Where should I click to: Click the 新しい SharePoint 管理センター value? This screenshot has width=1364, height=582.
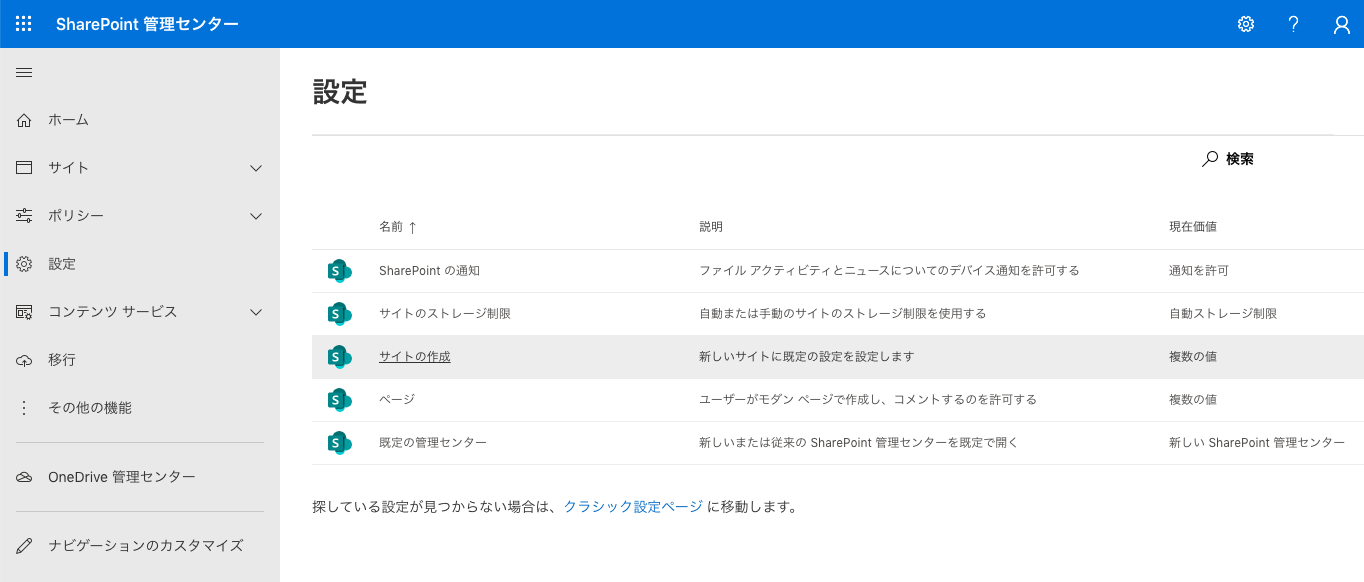coord(1257,443)
